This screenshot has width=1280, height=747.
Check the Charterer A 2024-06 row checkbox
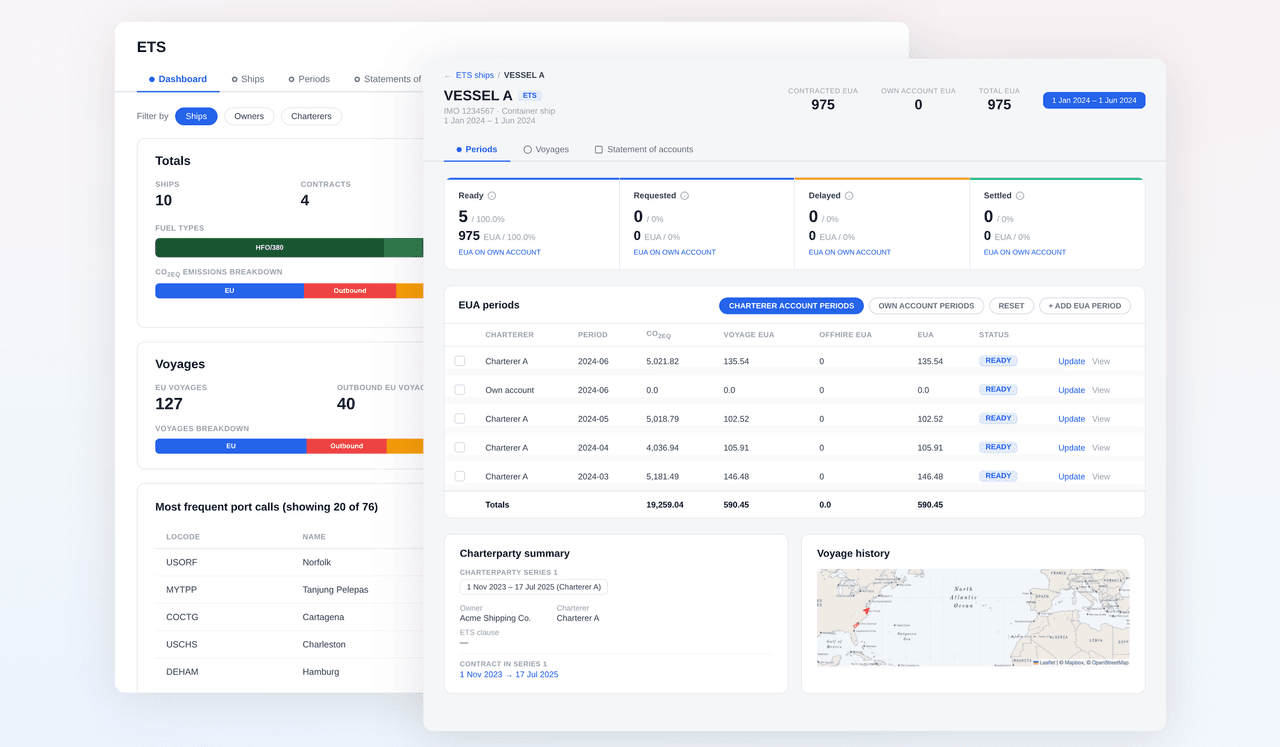[459, 361]
